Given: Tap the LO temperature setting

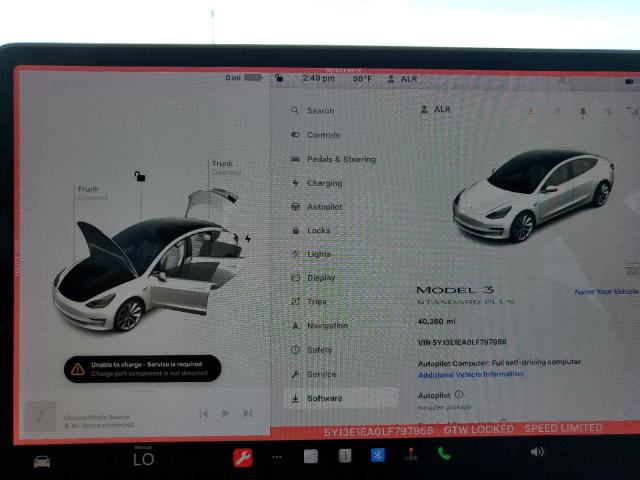Looking at the screenshot, I should (143, 460).
